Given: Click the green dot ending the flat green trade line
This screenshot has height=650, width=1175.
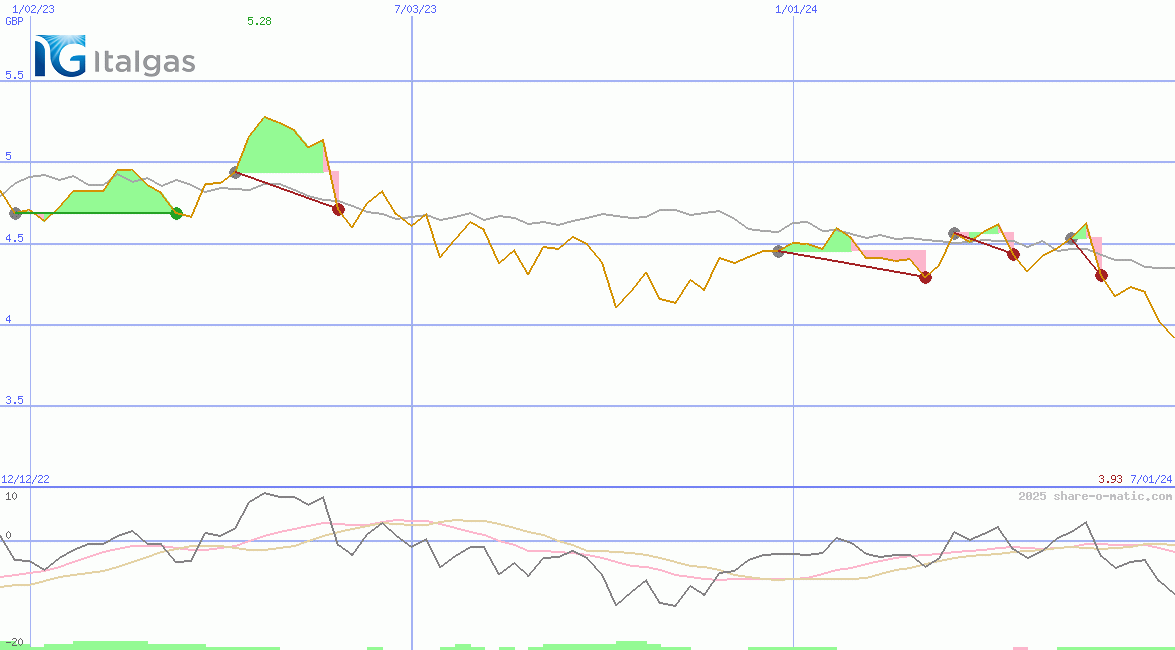Looking at the screenshot, I should [177, 213].
